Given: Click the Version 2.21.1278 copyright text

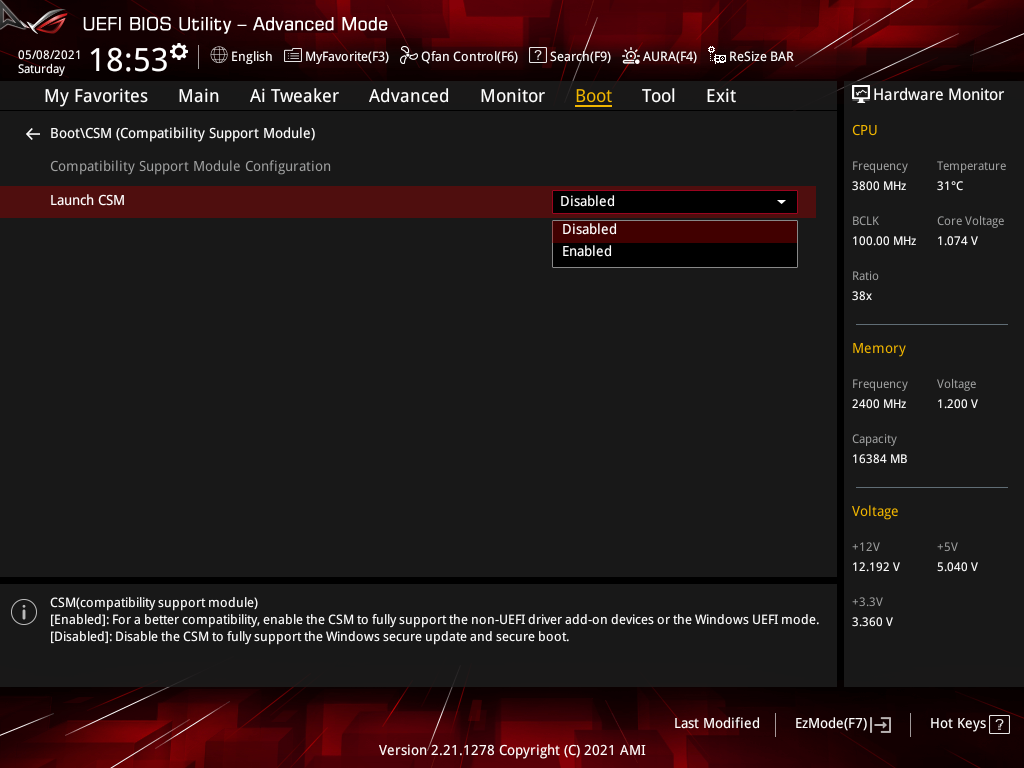Looking at the screenshot, I should point(512,750).
